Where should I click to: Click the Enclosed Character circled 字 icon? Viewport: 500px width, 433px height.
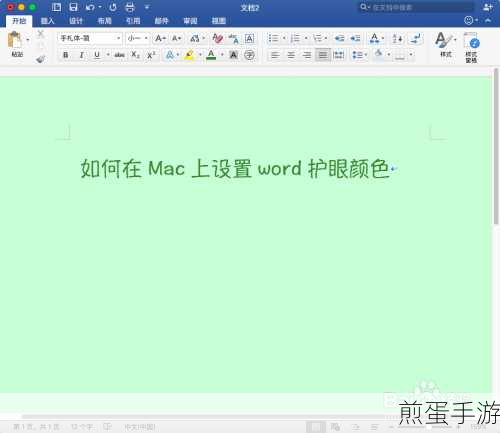click(x=249, y=55)
